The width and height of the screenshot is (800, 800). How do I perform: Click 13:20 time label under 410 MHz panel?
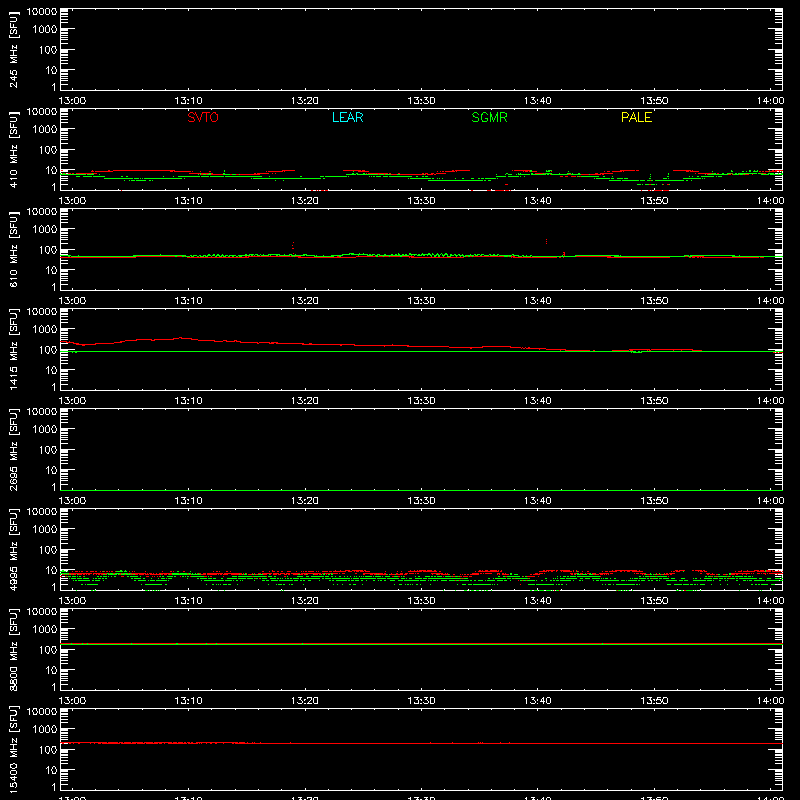[x=305, y=201]
